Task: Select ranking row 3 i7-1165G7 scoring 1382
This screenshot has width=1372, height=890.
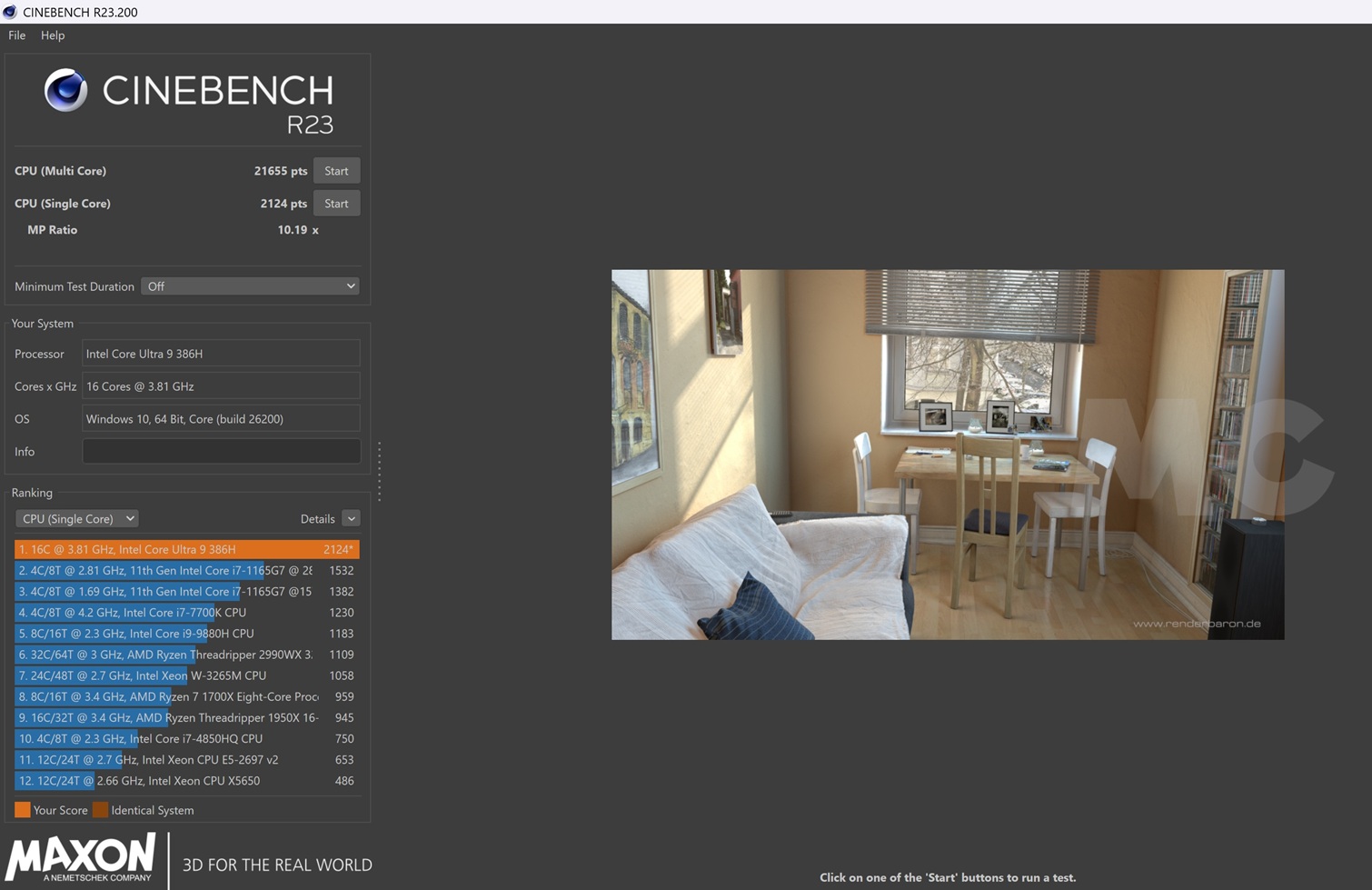Action: (187, 591)
